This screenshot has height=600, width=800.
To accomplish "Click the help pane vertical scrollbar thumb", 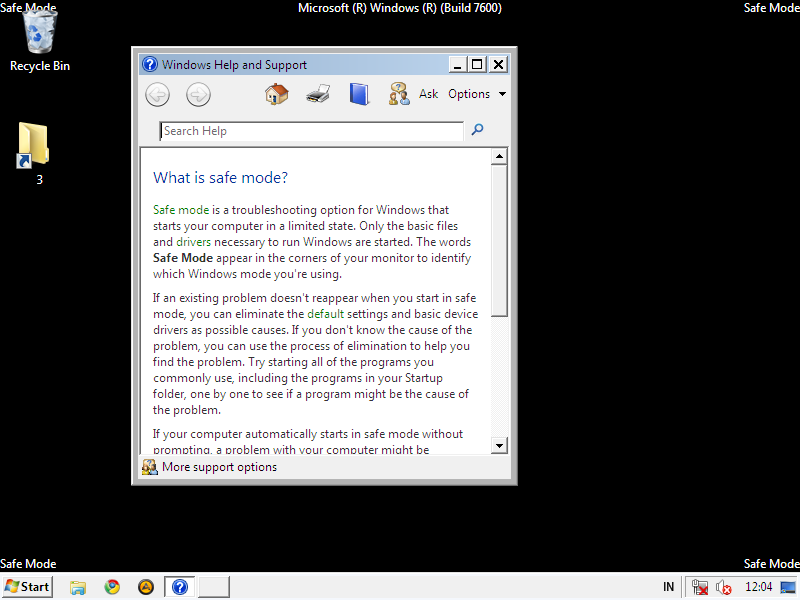I will click(x=499, y=240).
